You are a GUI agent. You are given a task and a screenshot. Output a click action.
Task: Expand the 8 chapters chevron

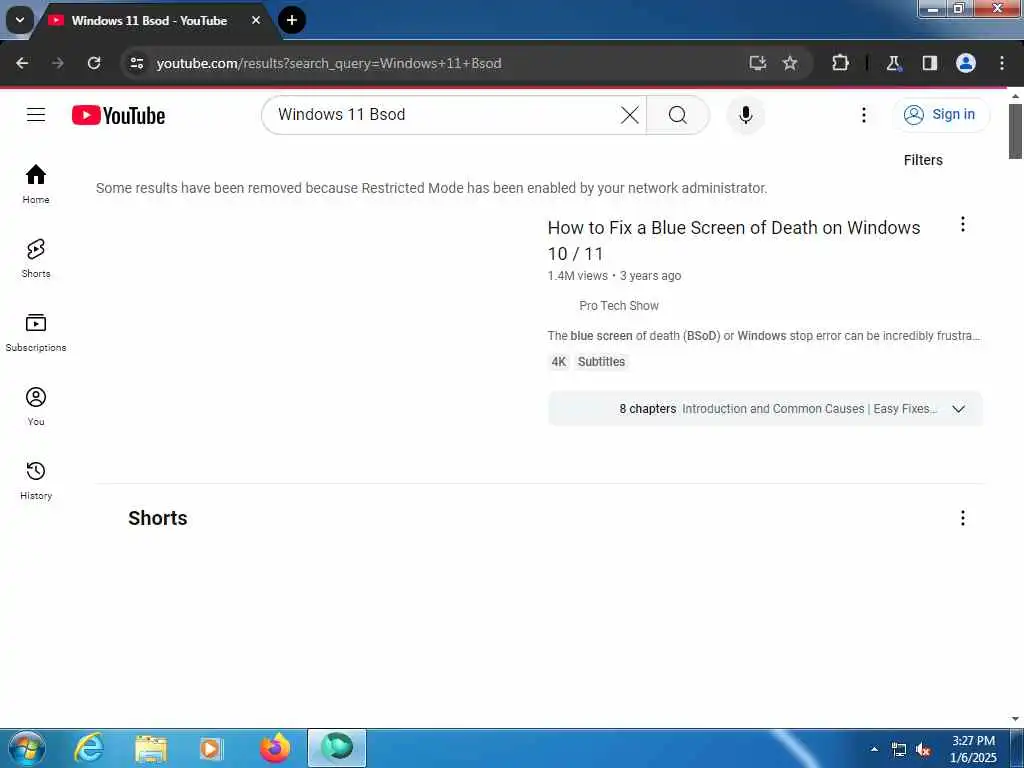pos(958,409)
